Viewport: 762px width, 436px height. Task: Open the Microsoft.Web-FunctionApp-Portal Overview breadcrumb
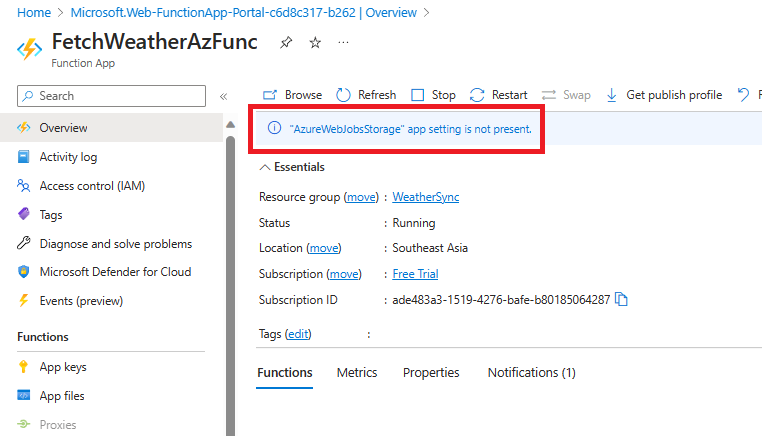click(243, 13)
